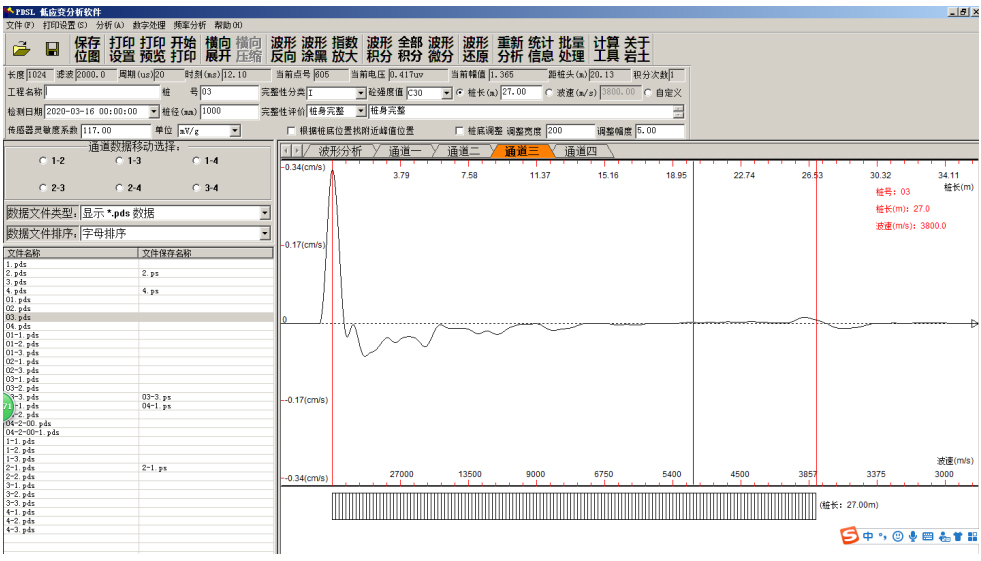
Task: Click the 波形涂黑 toolbar button
Action: [x=314, y=49]
